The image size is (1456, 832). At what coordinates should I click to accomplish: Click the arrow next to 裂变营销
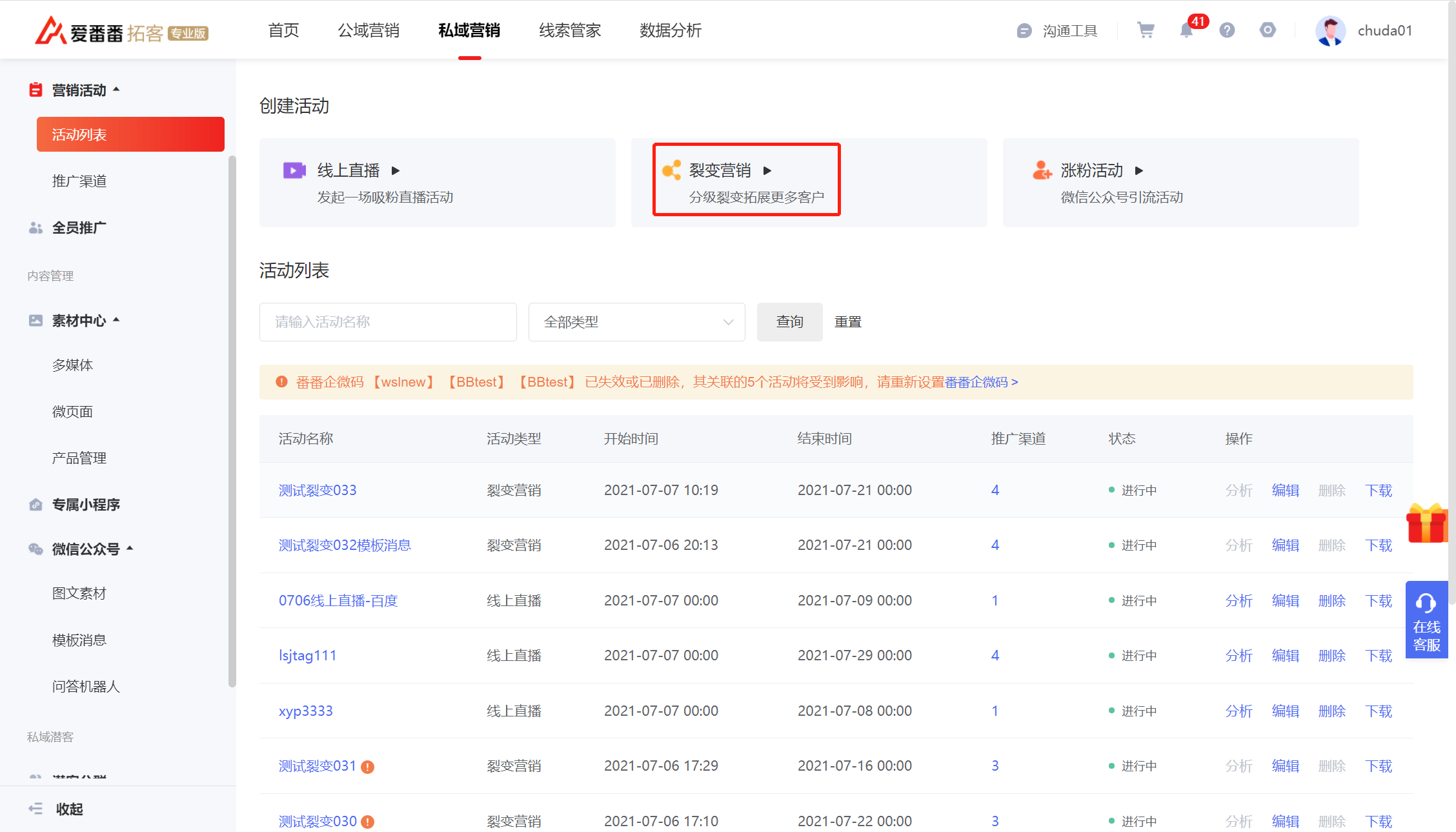point(767,170)
